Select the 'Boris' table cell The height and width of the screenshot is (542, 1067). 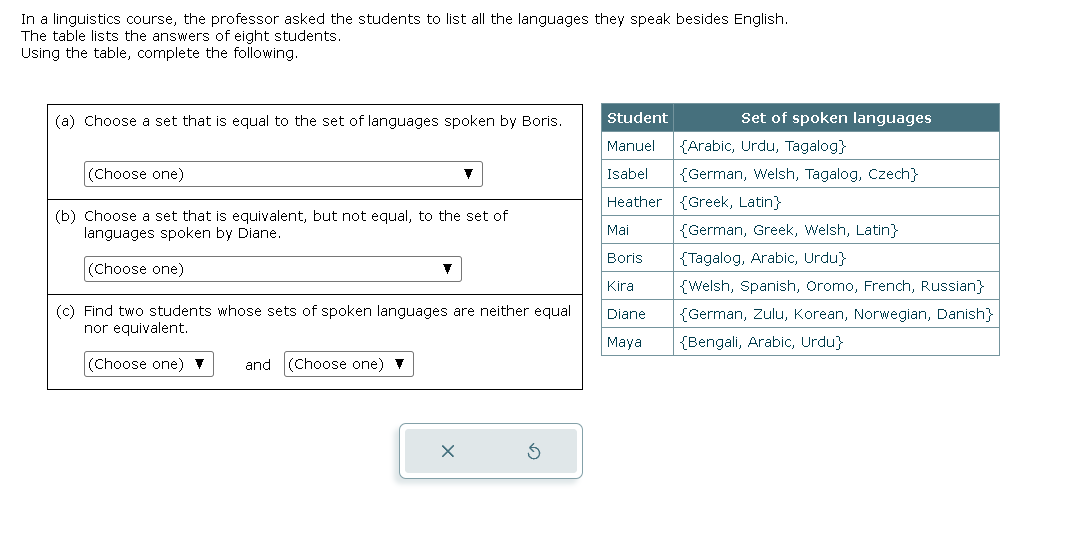(638, 257)
